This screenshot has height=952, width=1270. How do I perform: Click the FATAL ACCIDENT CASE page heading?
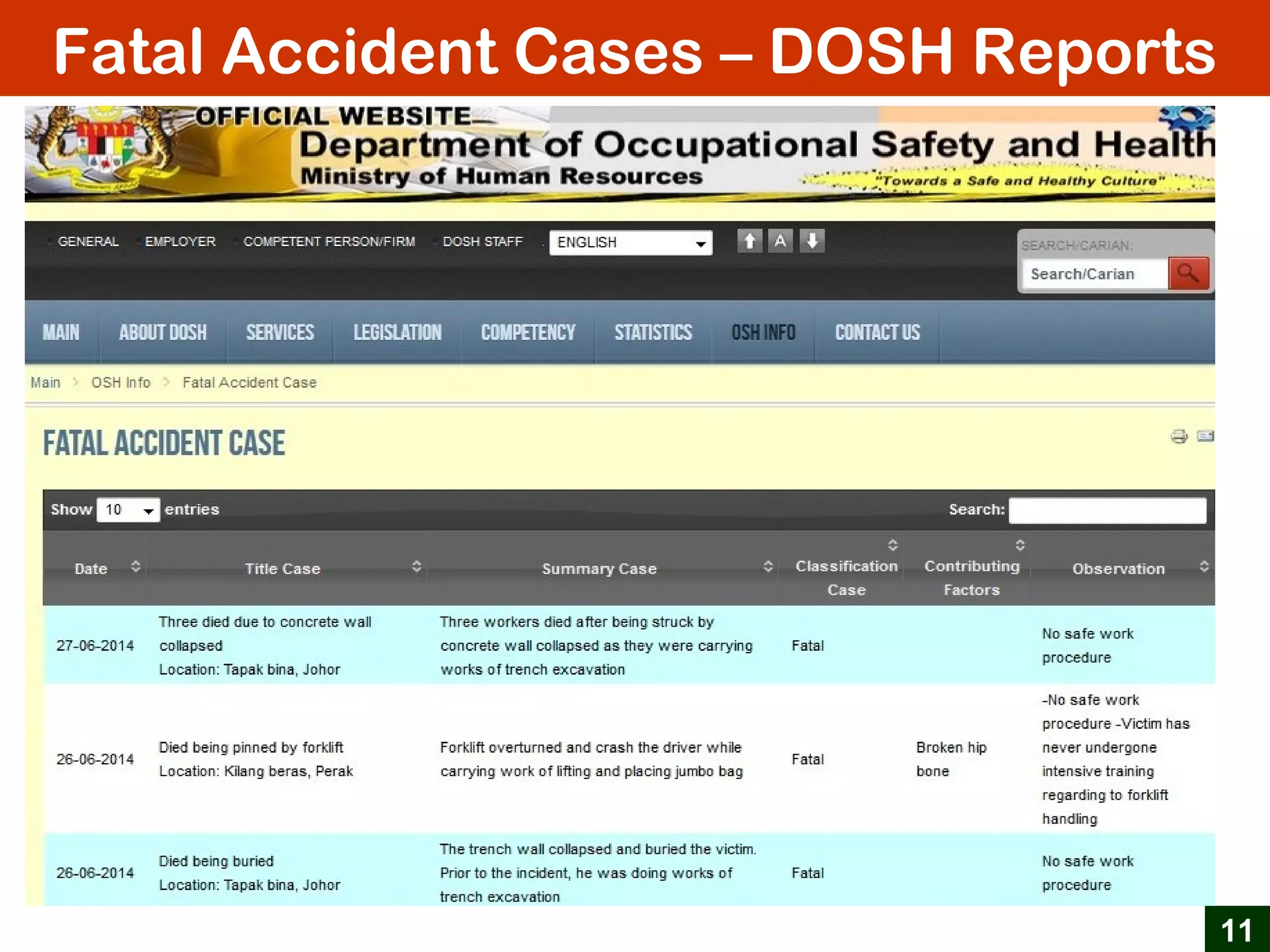coord(164,443)
